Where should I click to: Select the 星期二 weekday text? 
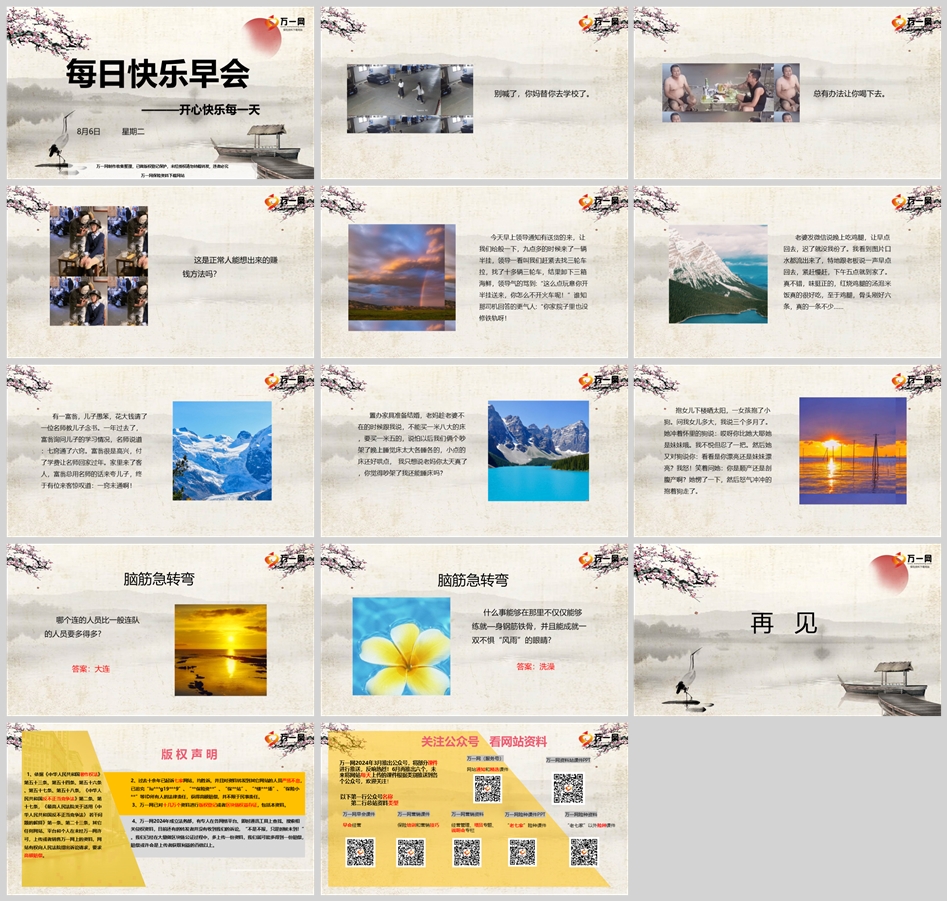coord(133,131)
